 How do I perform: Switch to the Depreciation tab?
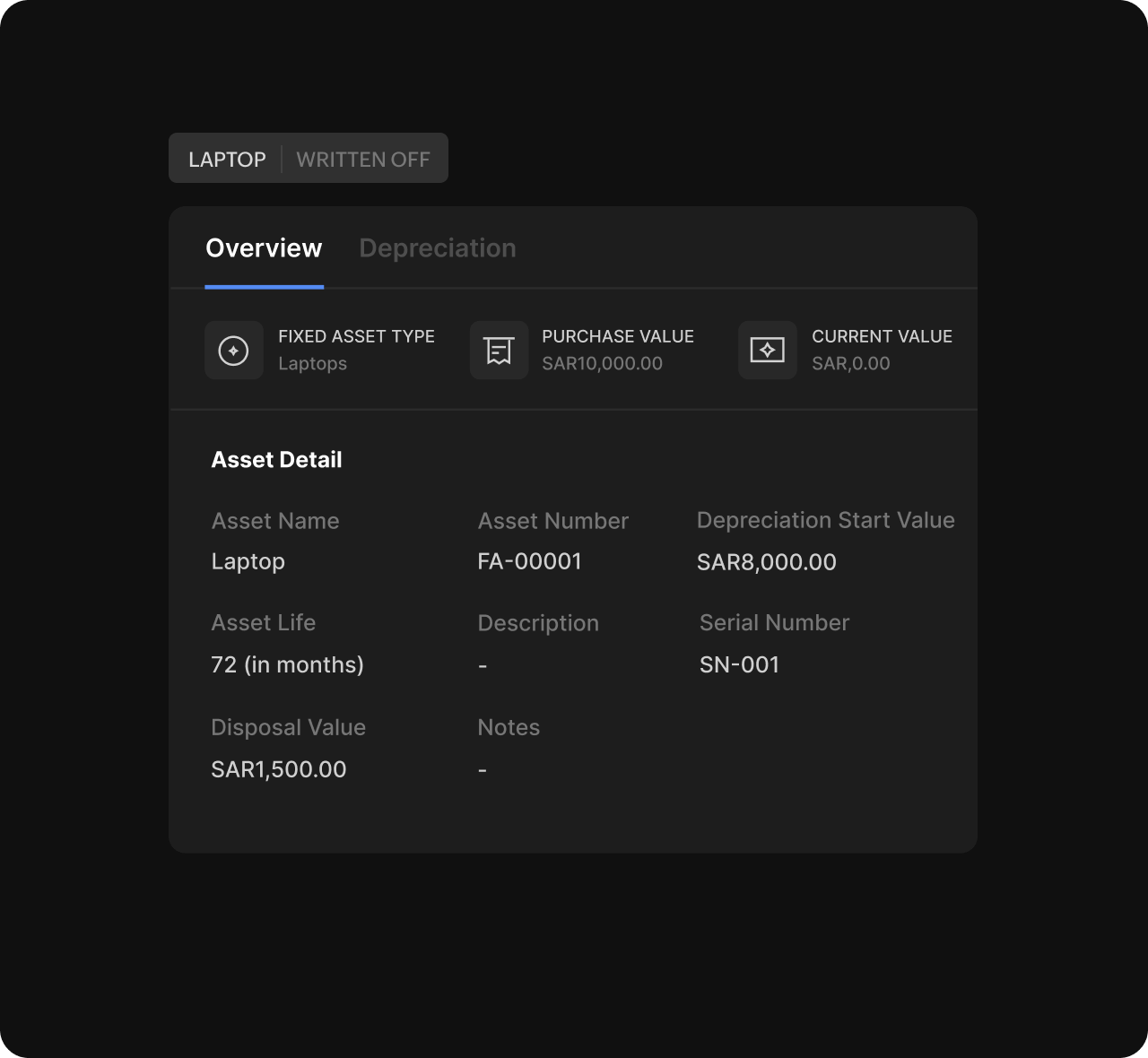[x=437, y=248]
